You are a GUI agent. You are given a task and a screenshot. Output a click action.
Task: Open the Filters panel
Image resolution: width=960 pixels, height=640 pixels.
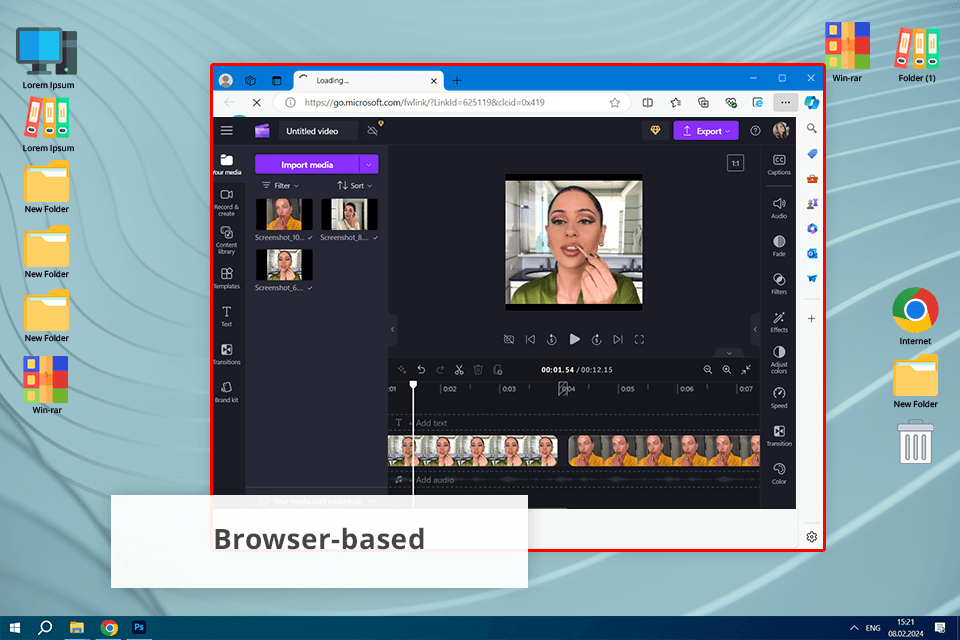coord(779,284)
